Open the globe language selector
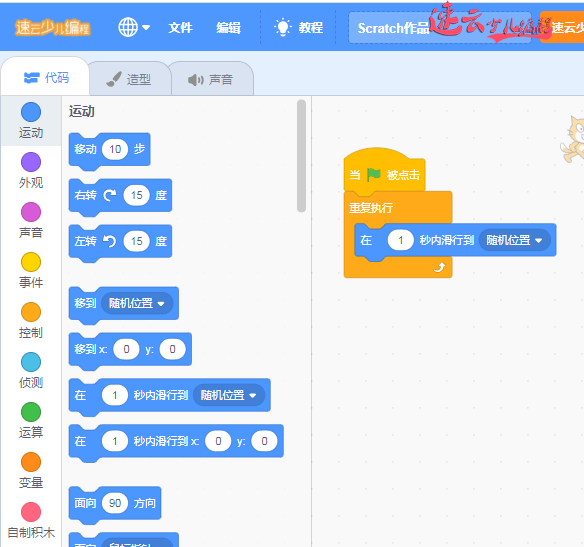Image resolution: width=584 pixels, height=547 pixels. coord(134,27)
